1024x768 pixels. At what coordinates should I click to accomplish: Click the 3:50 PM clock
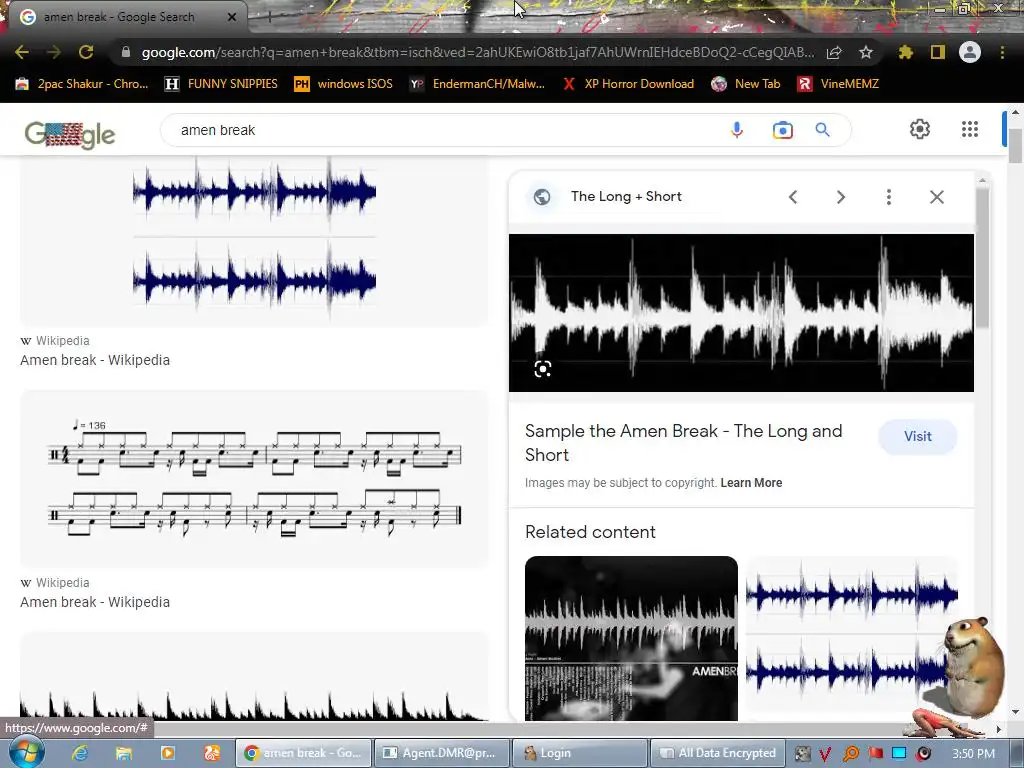click(x=974, y=754)
